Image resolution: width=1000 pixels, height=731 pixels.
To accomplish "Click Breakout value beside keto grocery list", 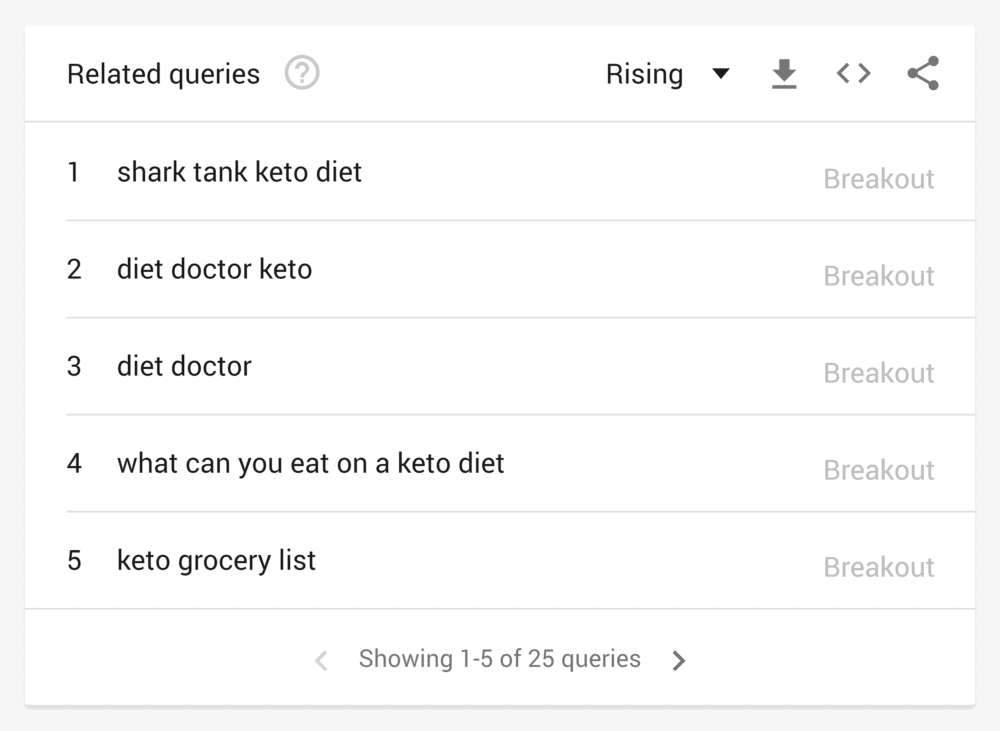I will click(x=879, y=567).
